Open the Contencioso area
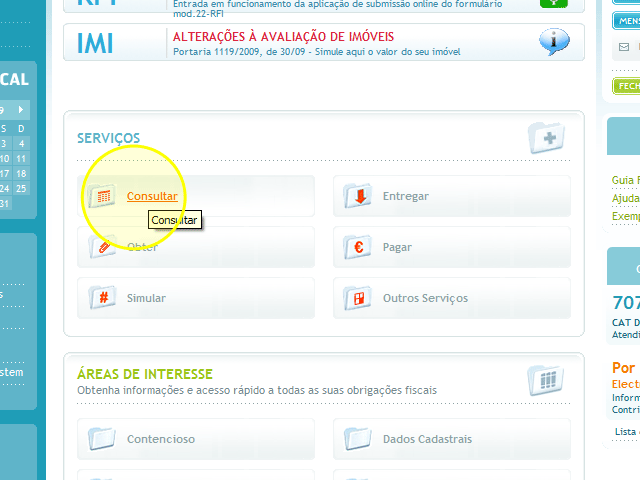This screenshot has height=480, width=640. 161,439
